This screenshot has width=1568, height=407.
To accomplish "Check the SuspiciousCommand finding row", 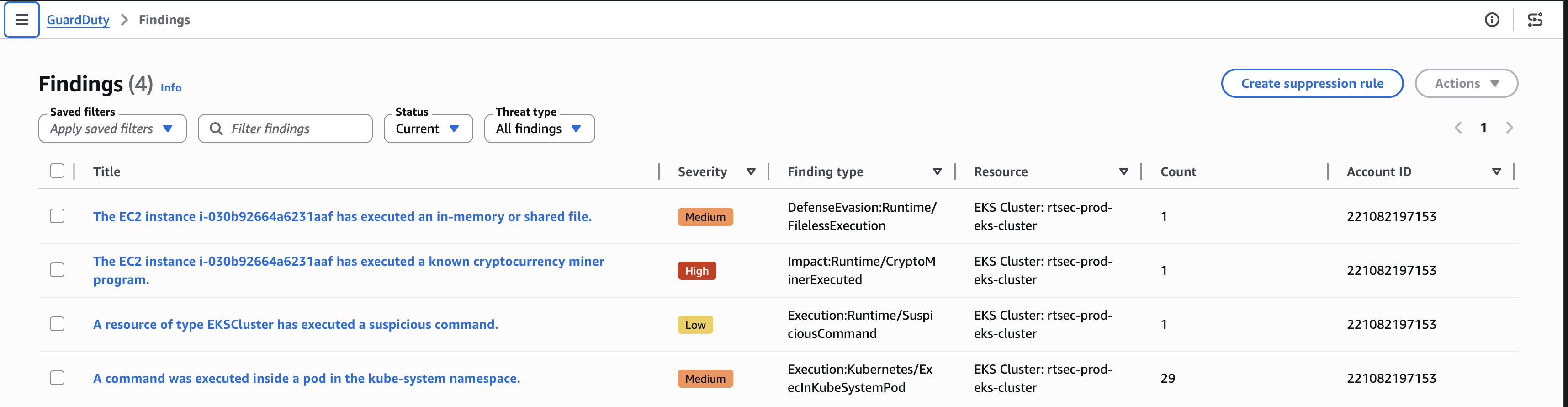I will (57, 324).
